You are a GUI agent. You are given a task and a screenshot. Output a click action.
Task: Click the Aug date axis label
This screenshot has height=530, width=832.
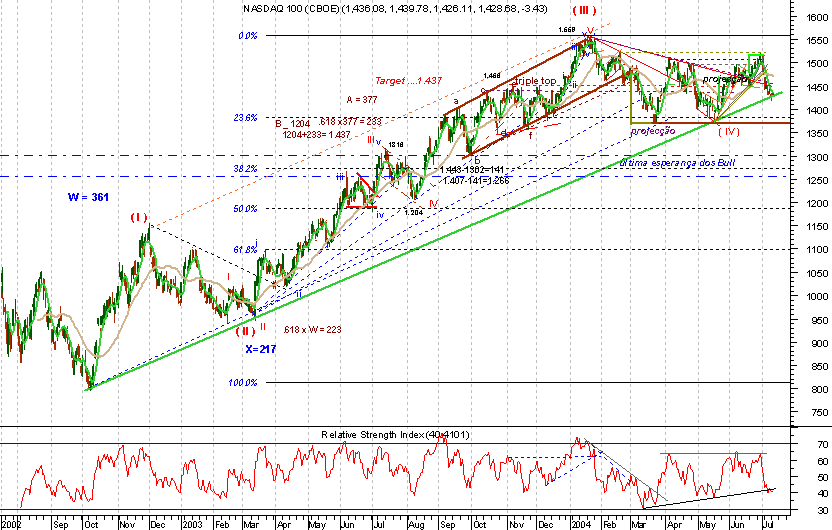click(x=417, y=525)
